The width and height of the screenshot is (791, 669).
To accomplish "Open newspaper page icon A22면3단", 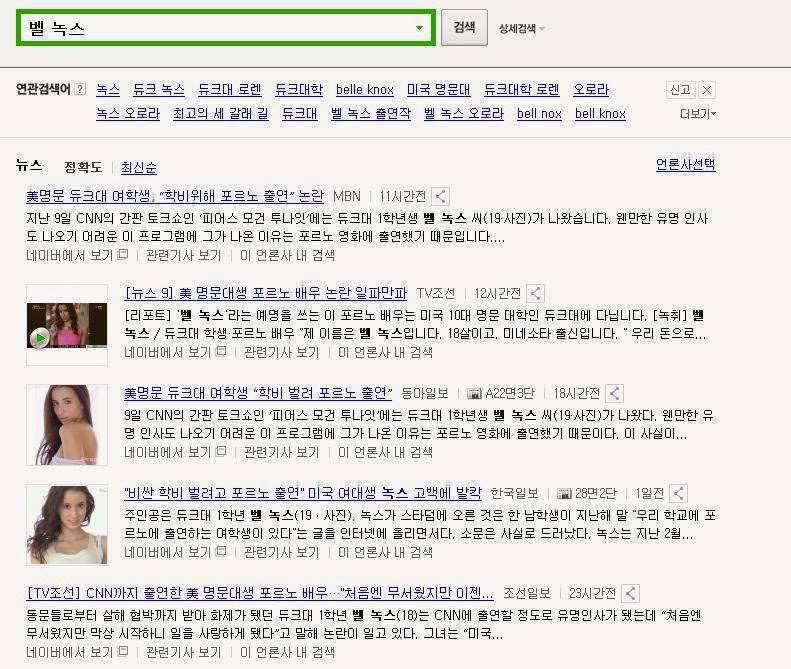I will tap(474, 394).
